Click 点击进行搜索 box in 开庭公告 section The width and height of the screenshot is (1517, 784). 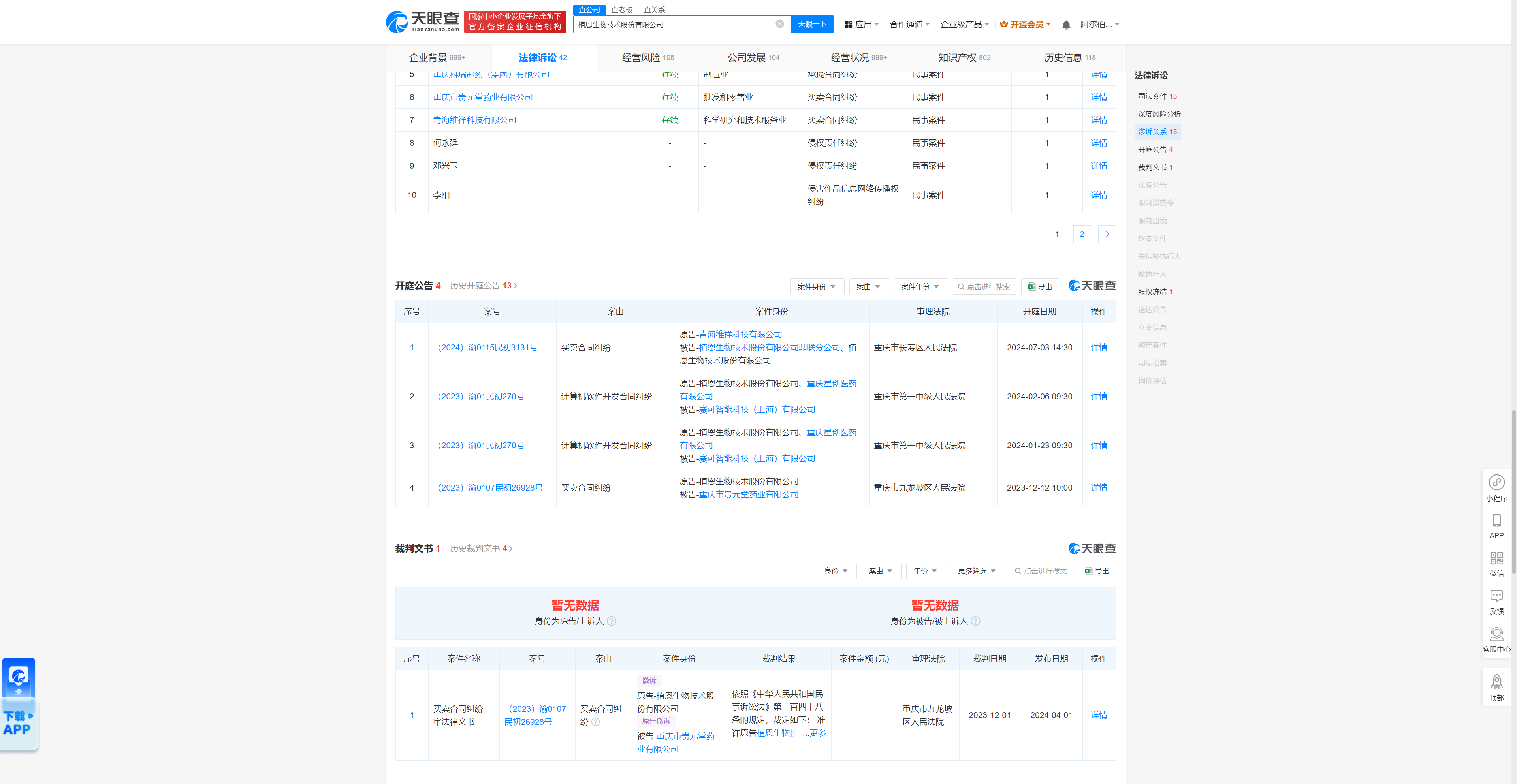[984, 287]
